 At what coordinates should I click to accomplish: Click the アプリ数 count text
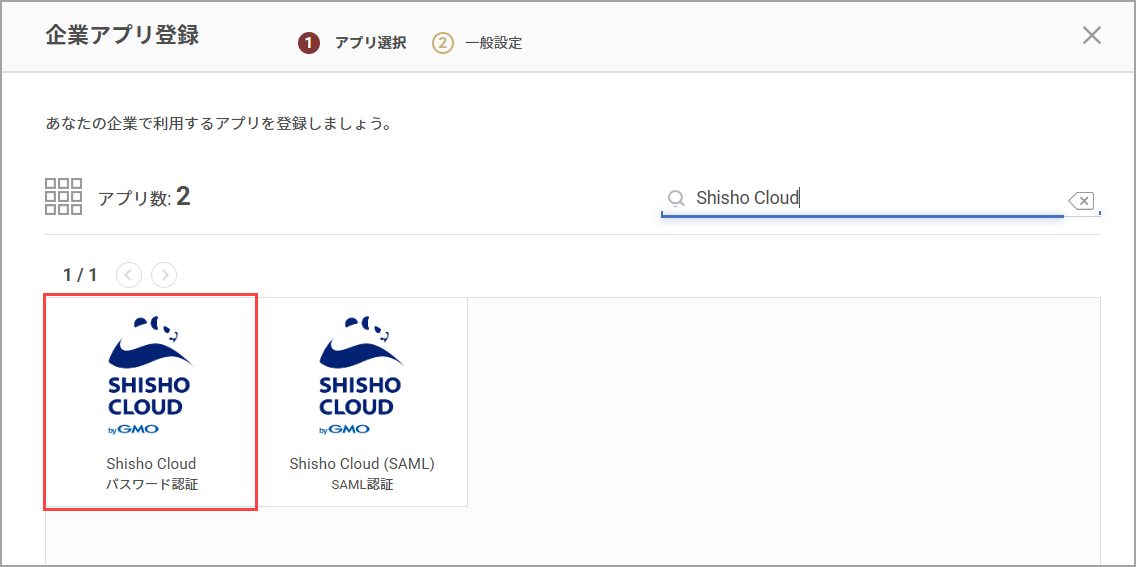144,197
